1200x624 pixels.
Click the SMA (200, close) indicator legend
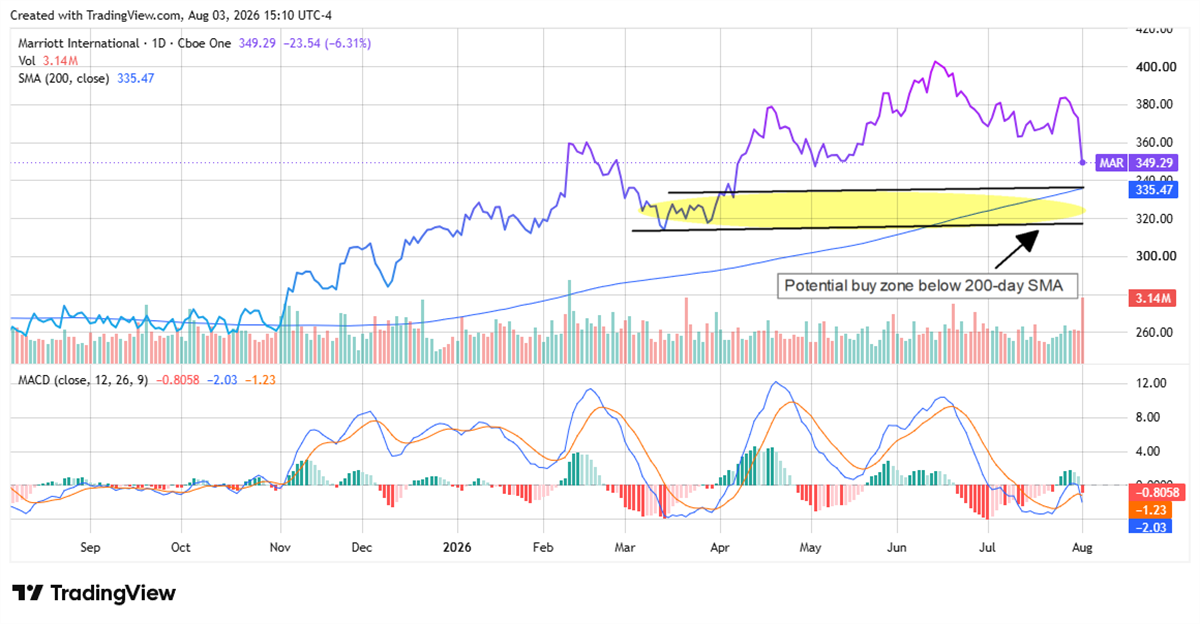point(65,76)
